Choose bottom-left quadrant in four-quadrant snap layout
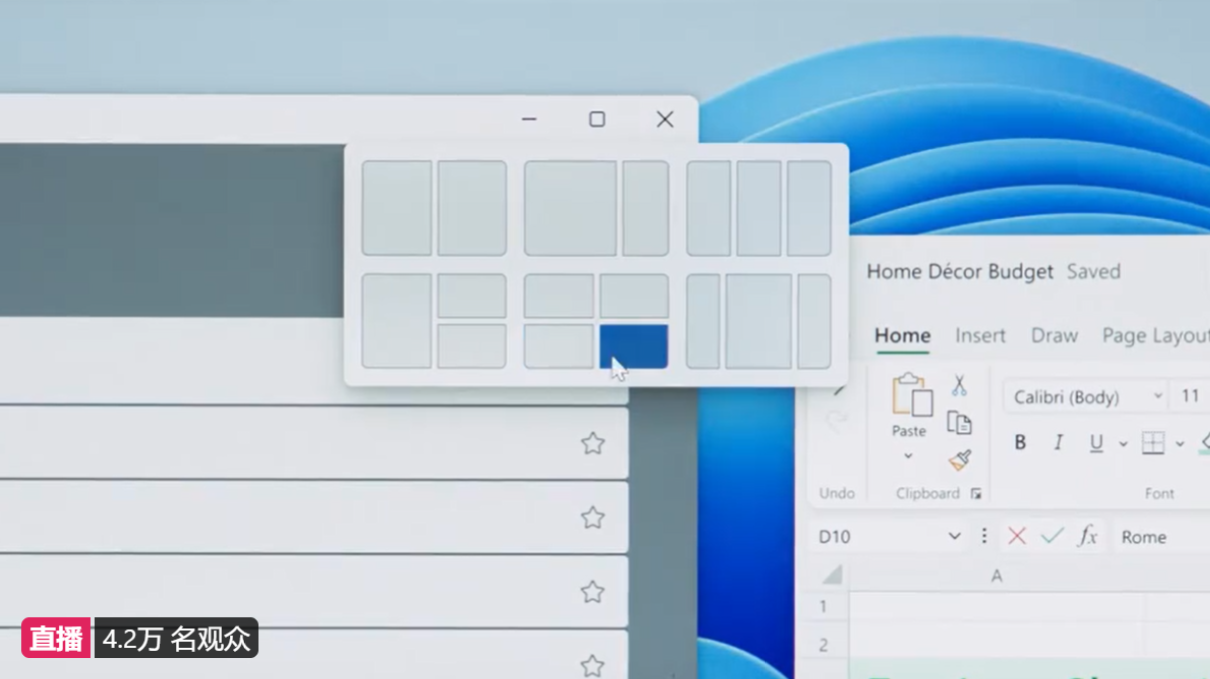1210x679 pixels. point(559,346)
